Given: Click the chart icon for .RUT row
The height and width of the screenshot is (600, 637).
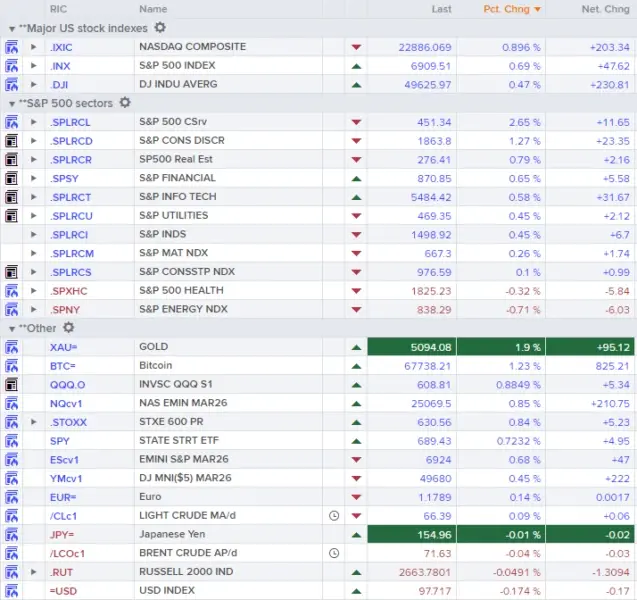Looking at the screenshot, I should [11, 572].
